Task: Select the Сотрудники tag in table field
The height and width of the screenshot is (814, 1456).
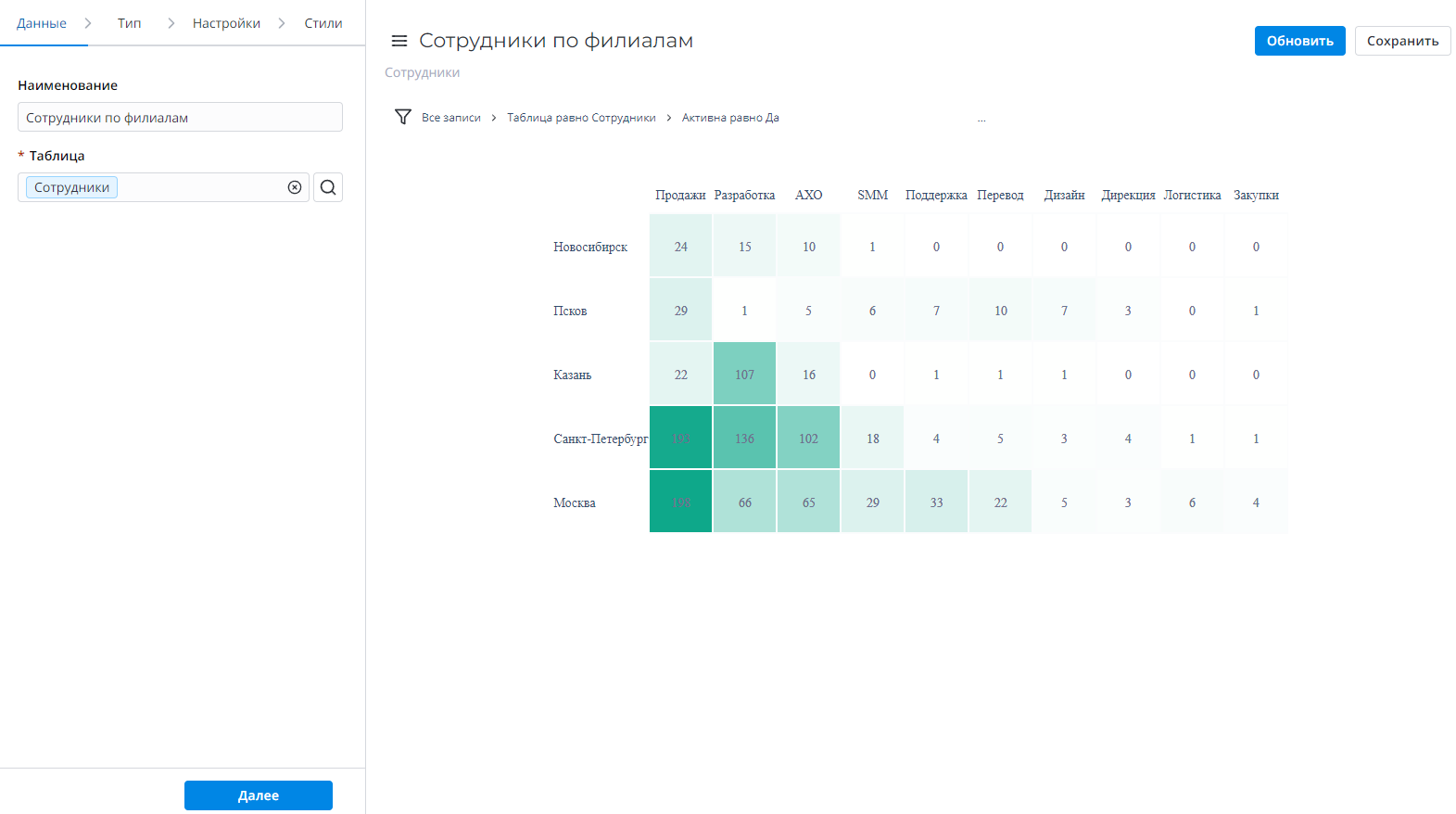Action: click(71, 187)
